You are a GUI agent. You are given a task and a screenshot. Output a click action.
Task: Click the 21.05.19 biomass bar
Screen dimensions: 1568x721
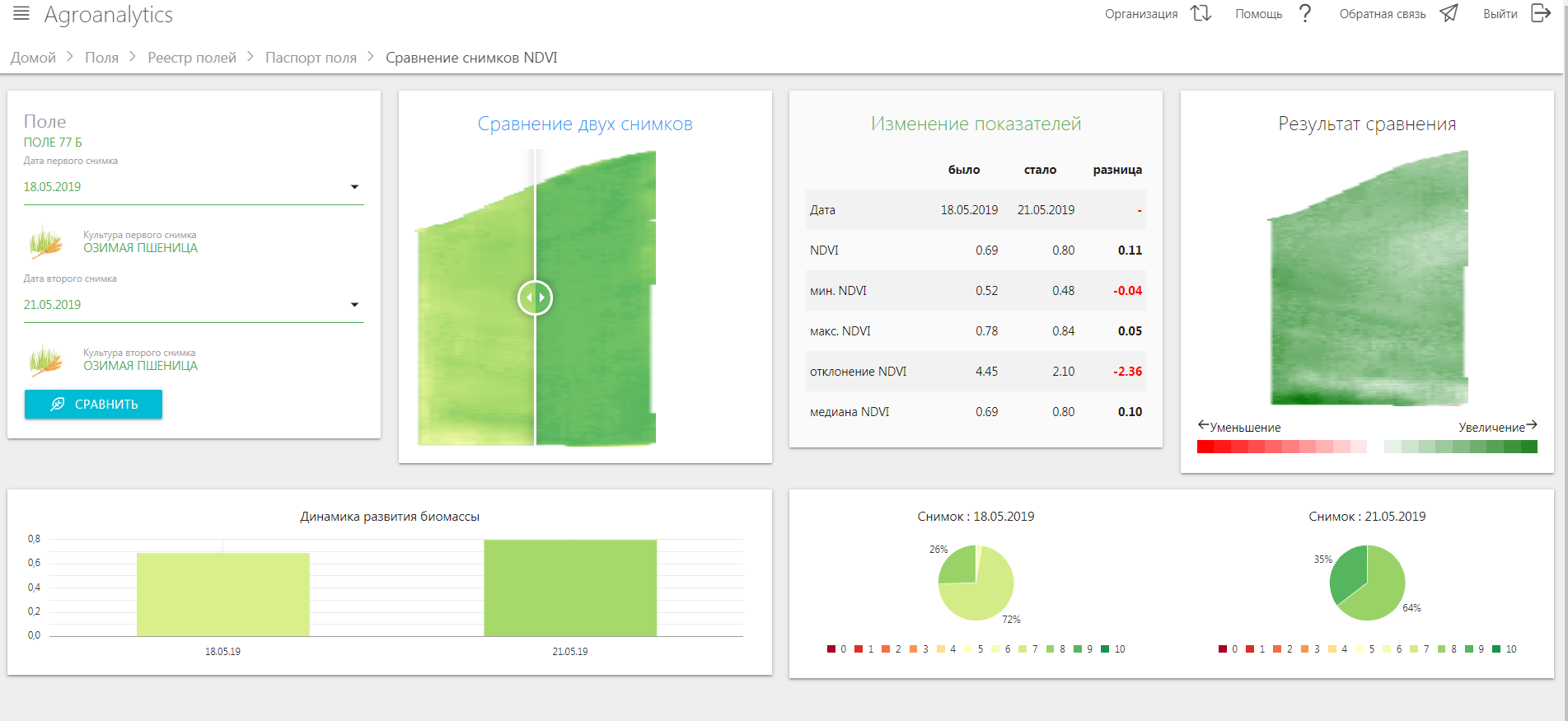(x=570, y=588)
